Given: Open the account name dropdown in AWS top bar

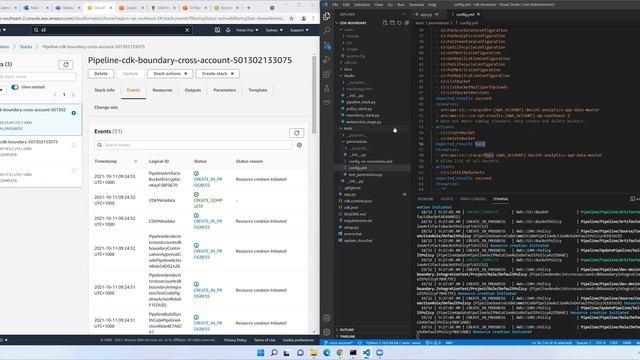Looking at the screenshot, I should point(247,30).
